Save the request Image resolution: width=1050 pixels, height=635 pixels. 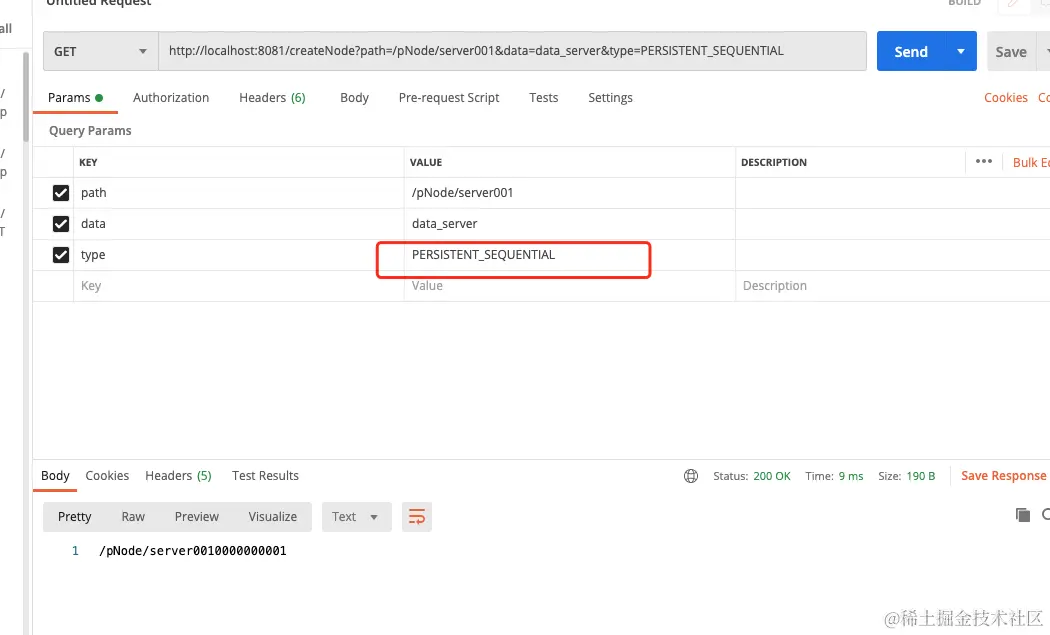coord(1010,52)
